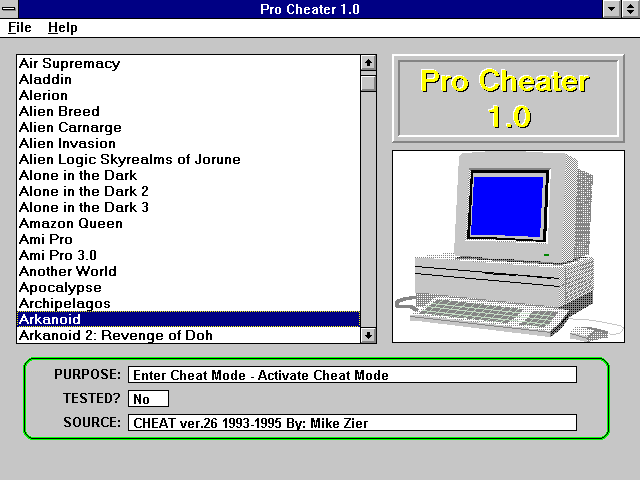
Task: Choose Alien Logic Skyrealms of Jorune
Action: pyautogui.click(x=129, y=159)
